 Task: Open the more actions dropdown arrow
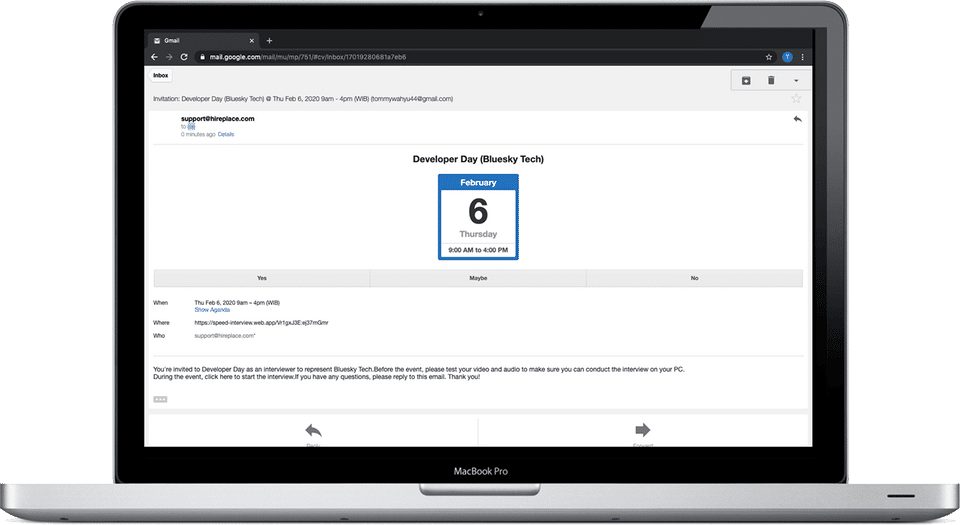pyautogui.click(x=796, y=80)
